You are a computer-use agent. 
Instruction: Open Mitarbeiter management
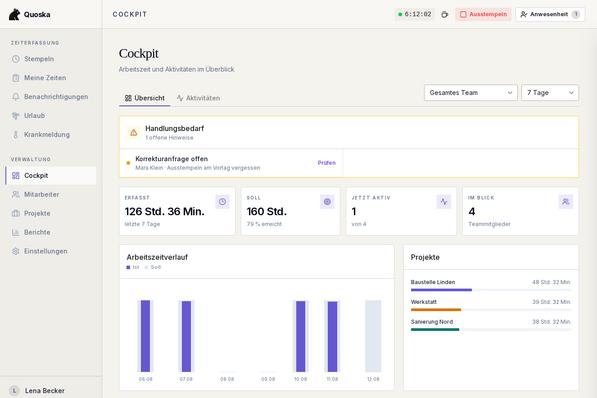[51, 195]
